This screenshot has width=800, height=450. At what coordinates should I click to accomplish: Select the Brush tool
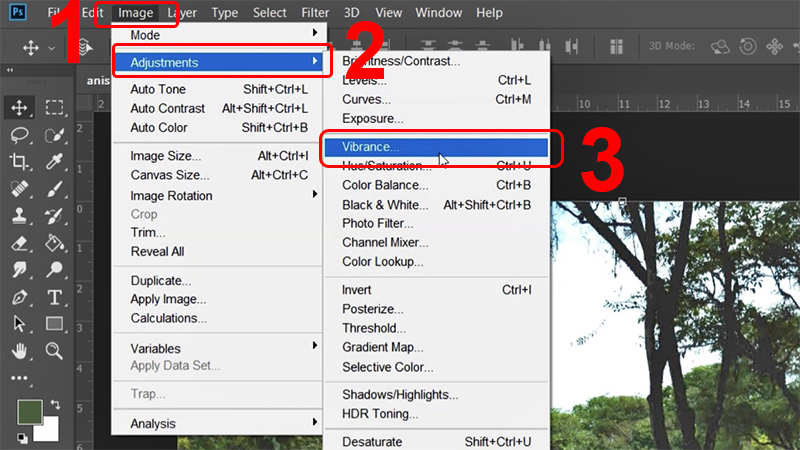point(55,188)
